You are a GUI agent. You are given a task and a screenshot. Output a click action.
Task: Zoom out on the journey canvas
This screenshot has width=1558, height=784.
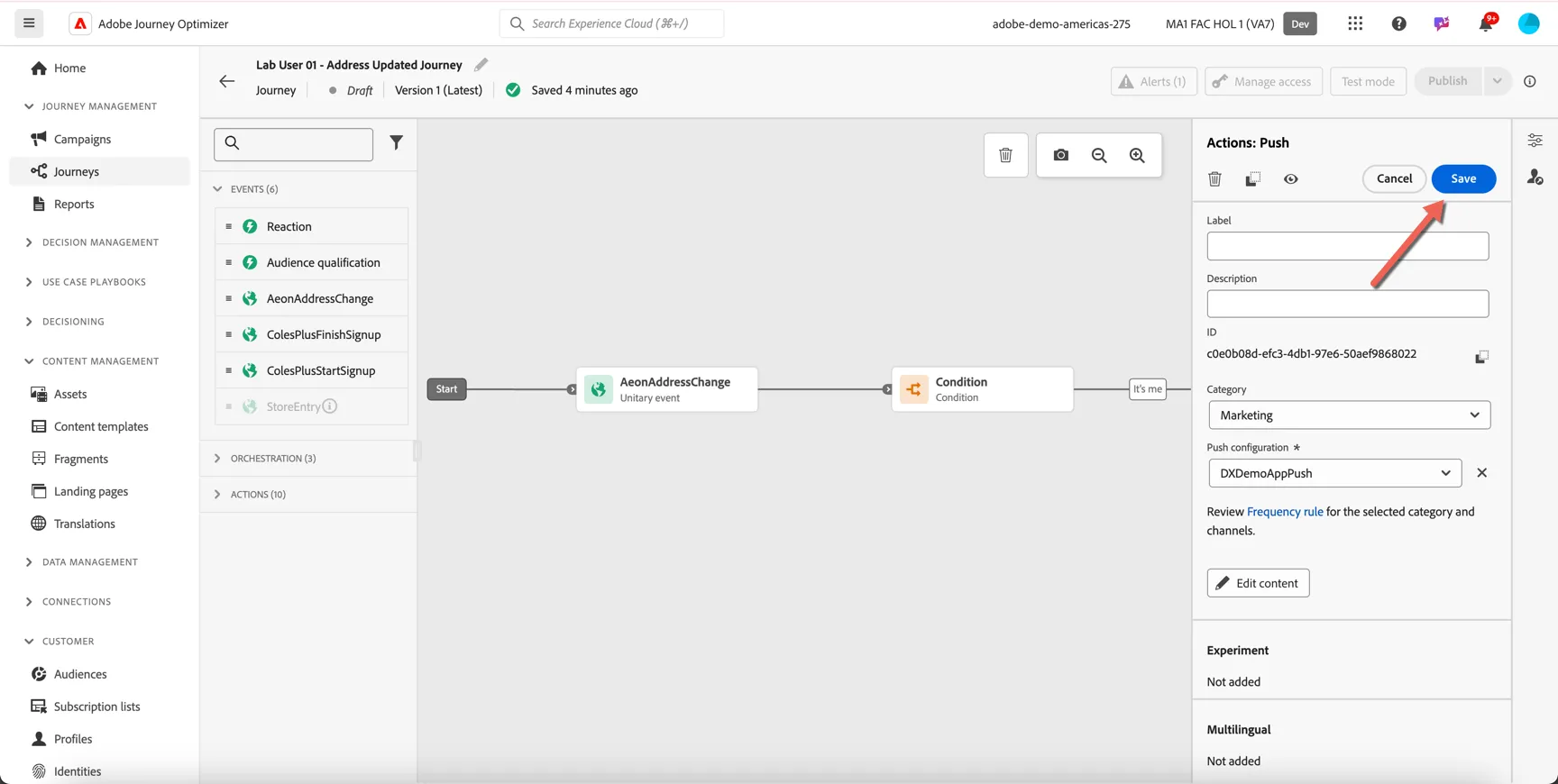(x=1099, y=155)
